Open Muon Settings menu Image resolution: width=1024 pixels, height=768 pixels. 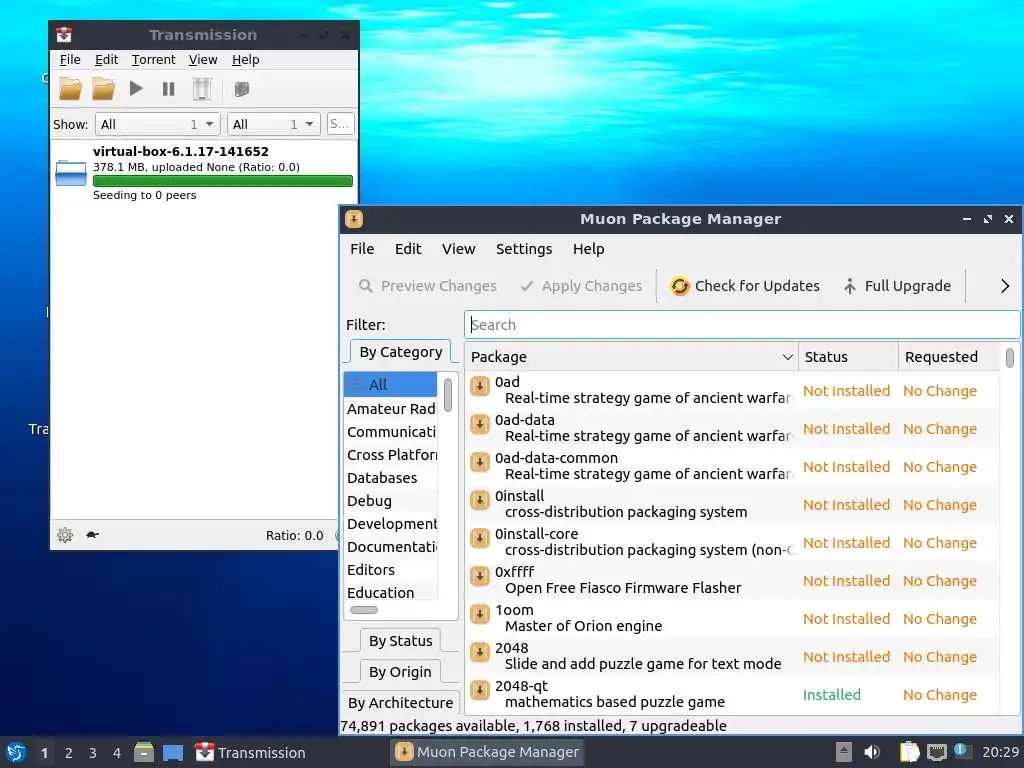(x=524, y=249)
